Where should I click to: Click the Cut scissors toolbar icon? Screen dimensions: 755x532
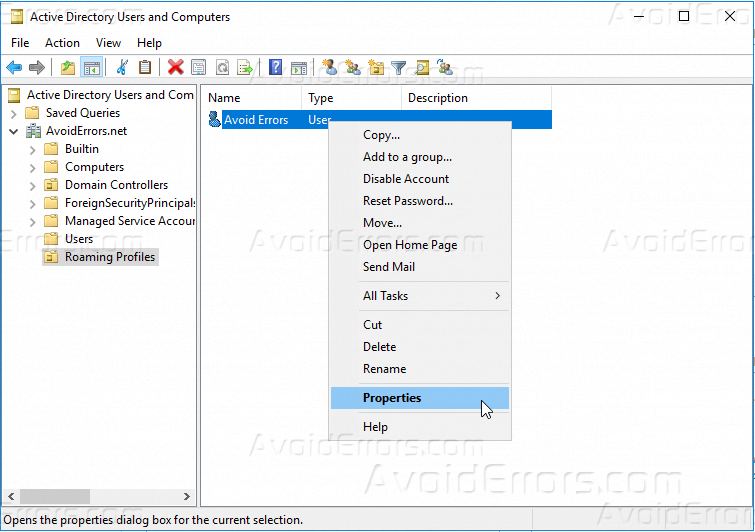coord(122,68)
